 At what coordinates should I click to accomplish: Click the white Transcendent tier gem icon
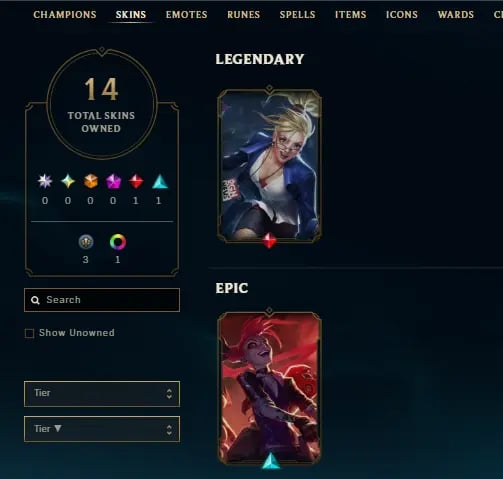[45, 182]
